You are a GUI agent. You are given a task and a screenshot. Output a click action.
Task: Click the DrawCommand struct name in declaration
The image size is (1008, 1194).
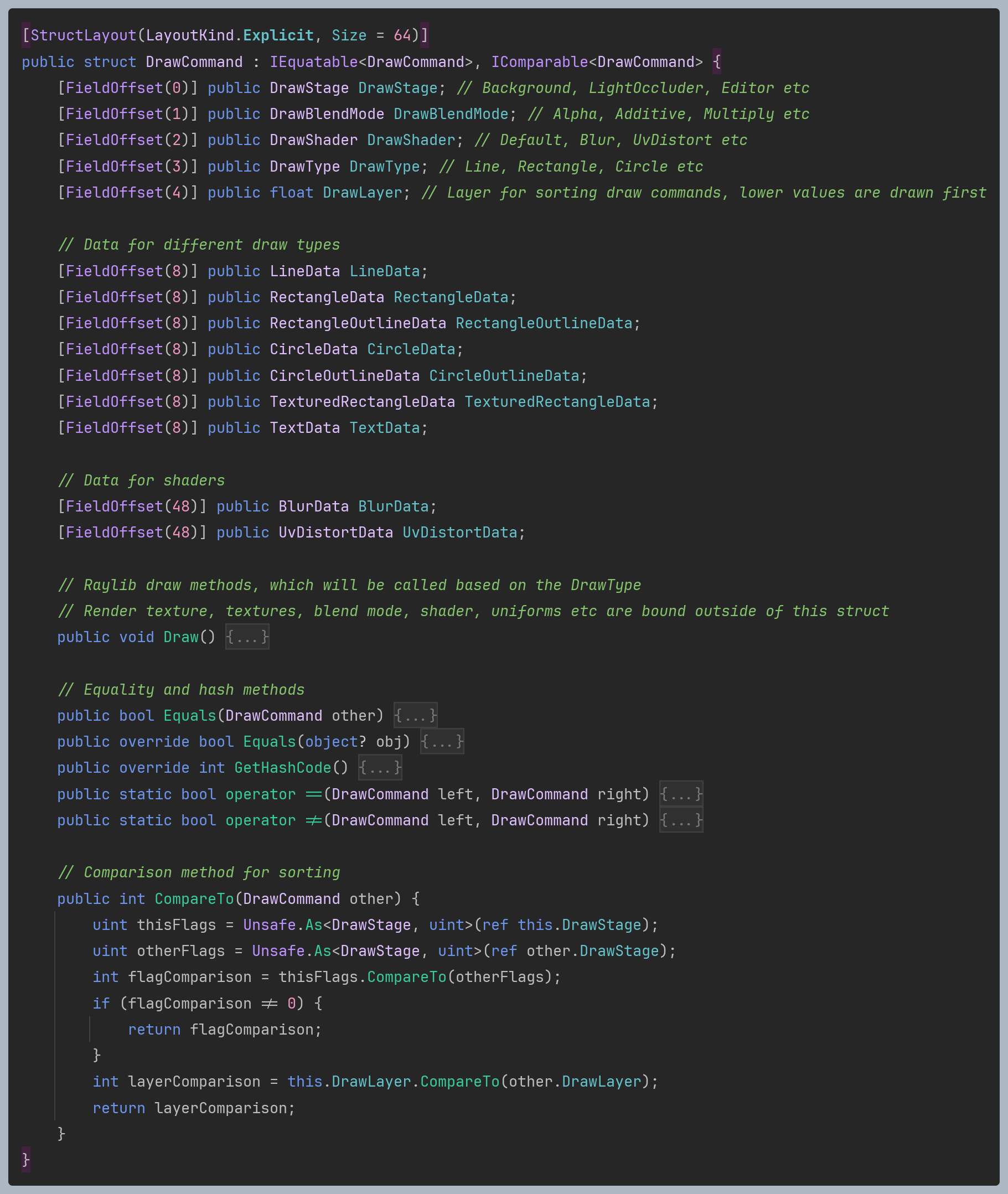coord(194,61)
